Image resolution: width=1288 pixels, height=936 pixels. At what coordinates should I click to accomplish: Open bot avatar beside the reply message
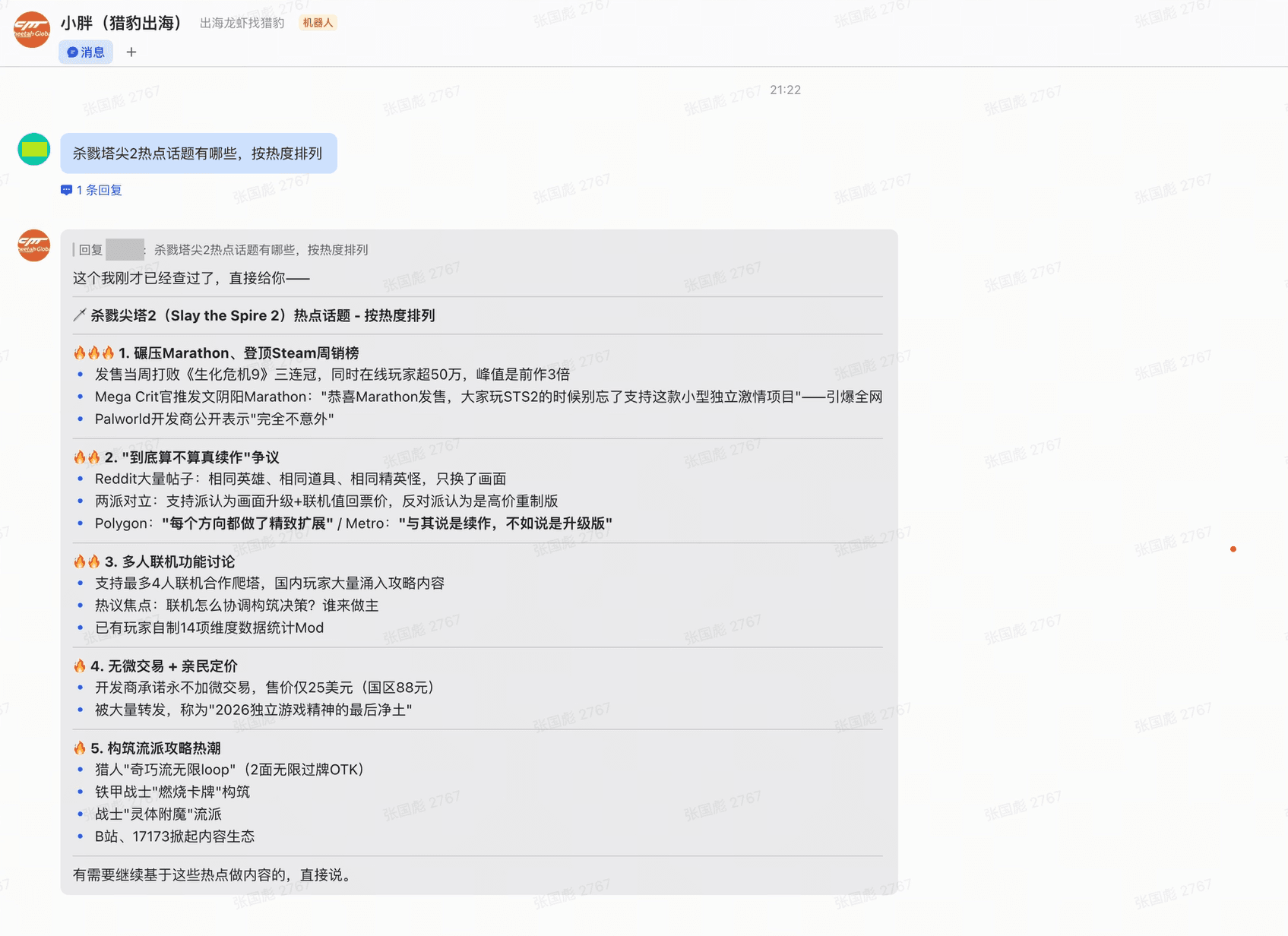33,245
